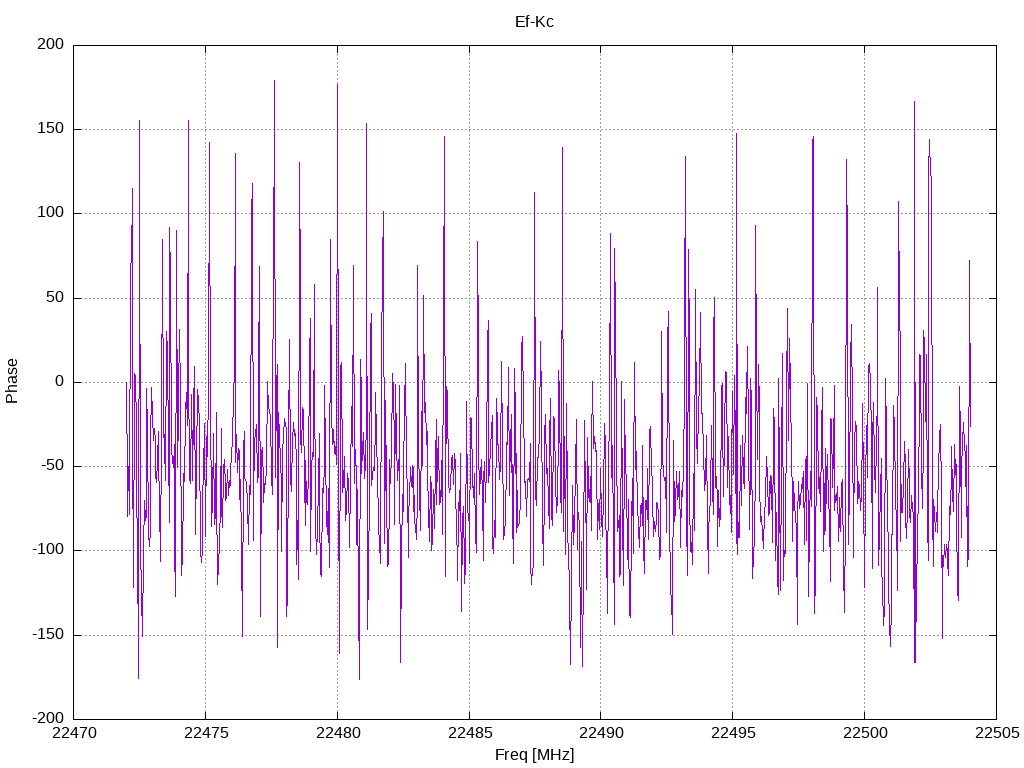Click the y-axis tick label '-50'
Screen dimensions: 1024x768
[x=52, y=466]
